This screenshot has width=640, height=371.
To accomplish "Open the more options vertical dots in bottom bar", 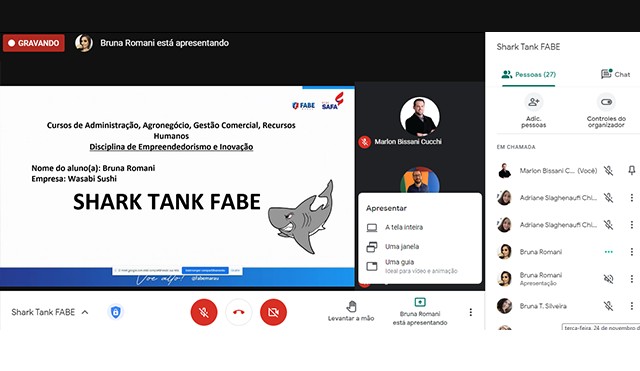I will pyautogui.click(x=471, y=312).
